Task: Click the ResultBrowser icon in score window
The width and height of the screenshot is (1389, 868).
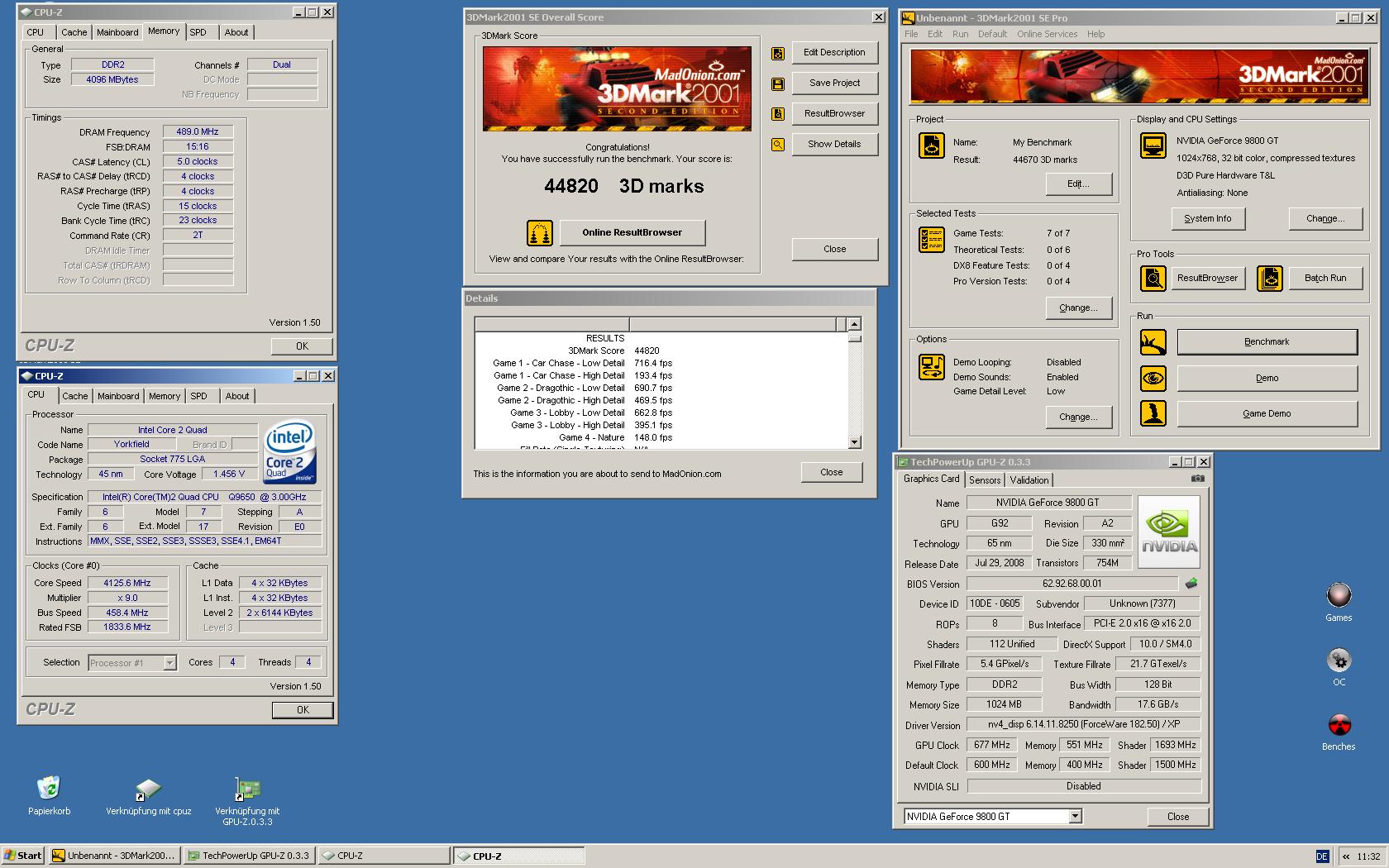Action: pyautogui.click(x=778, y=114)
